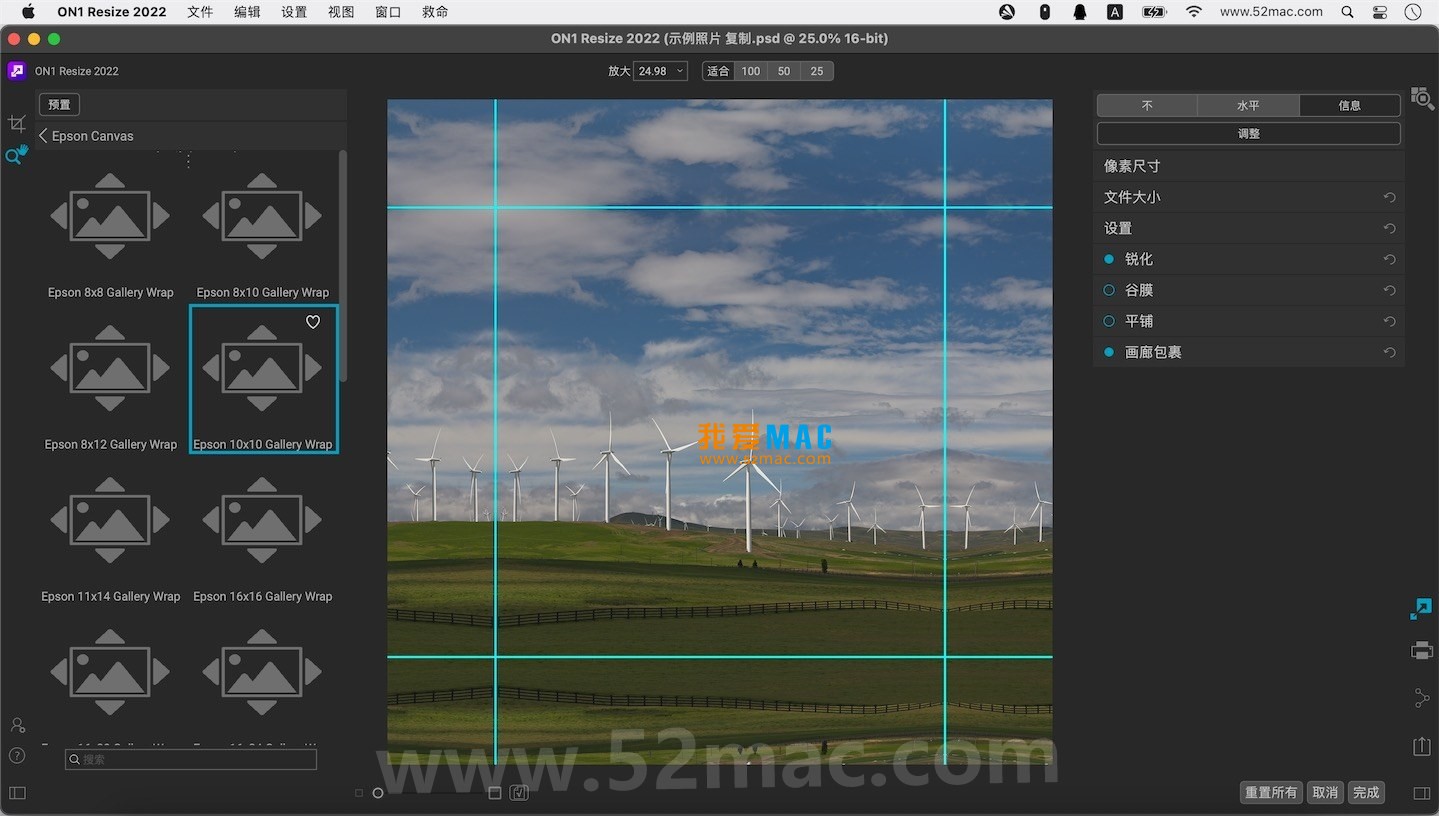Open the 视图 menu
This screenshot has height=816, width=1439.
pos(341,12)
